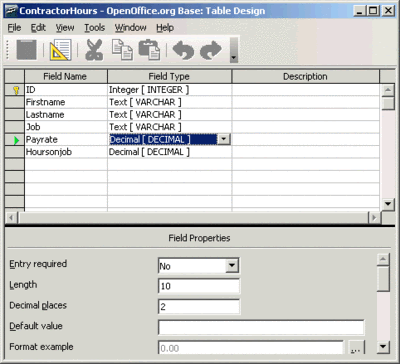Click the field table scroll down arrow
This screenshot has width=400, height=364.
click(388, 204)
